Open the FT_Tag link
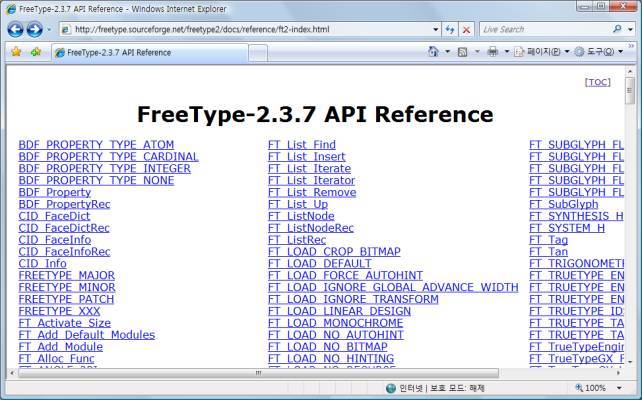 point(549,240)
